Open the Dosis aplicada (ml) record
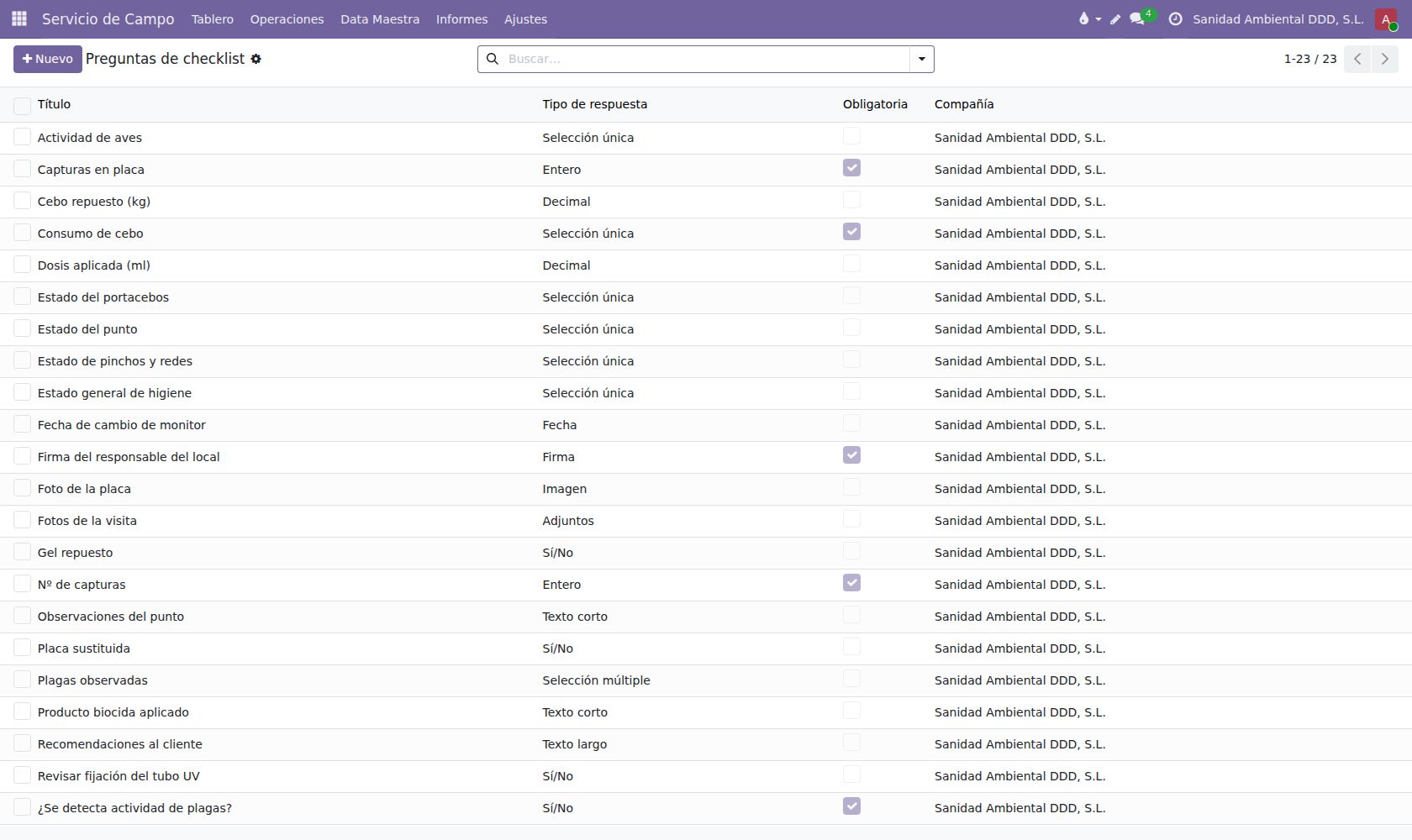 (94, 265)
